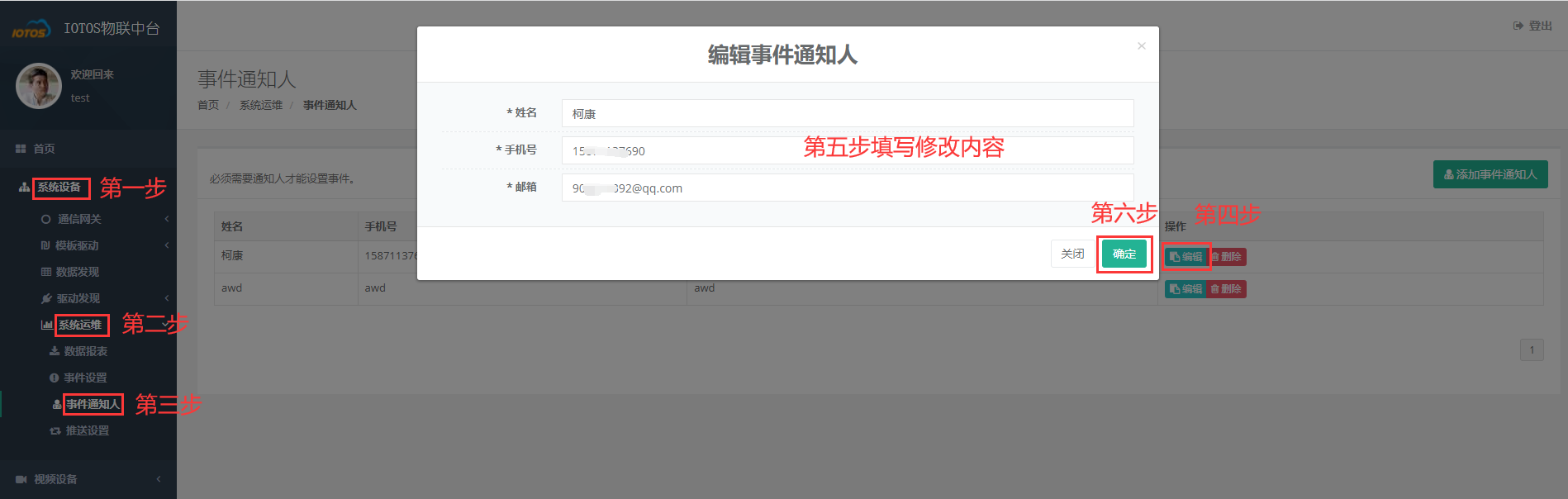
Task: Go to 首页 breadcrumb link
Action: (208, 105)
